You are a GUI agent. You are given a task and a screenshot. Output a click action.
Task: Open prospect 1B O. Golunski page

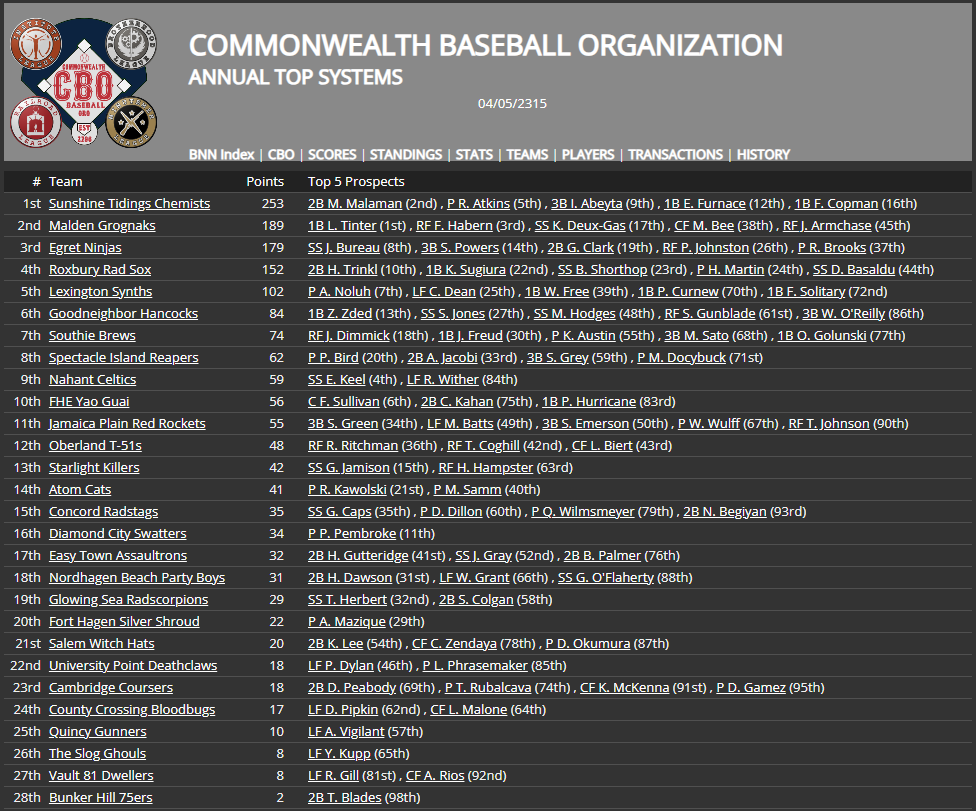(822, 335)
